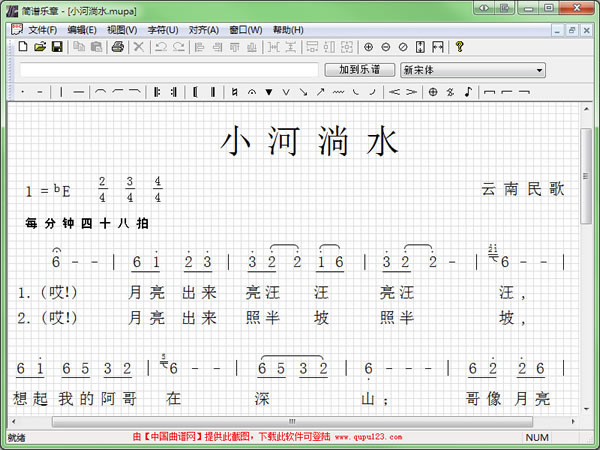Insert the crescendo hairpin symbol
Image resolution: width=600 pixels, height=450 pixels.
click(394, 92)
